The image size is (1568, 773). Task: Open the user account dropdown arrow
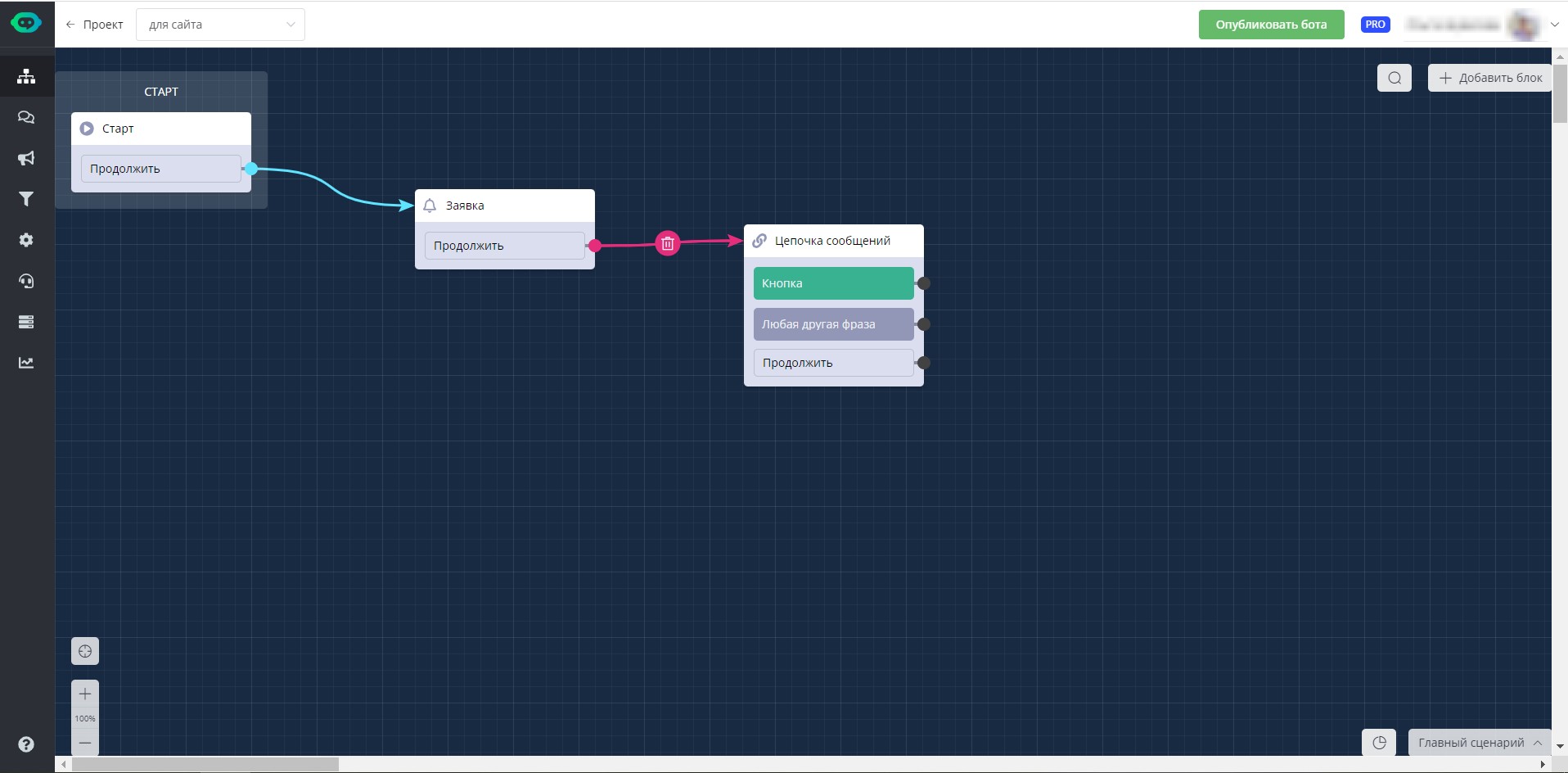(x=1554, y=25)
